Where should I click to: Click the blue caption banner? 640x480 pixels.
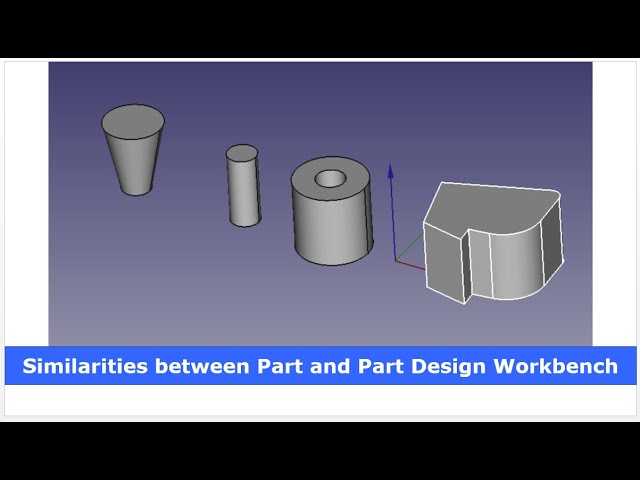[x=320, y=366]
